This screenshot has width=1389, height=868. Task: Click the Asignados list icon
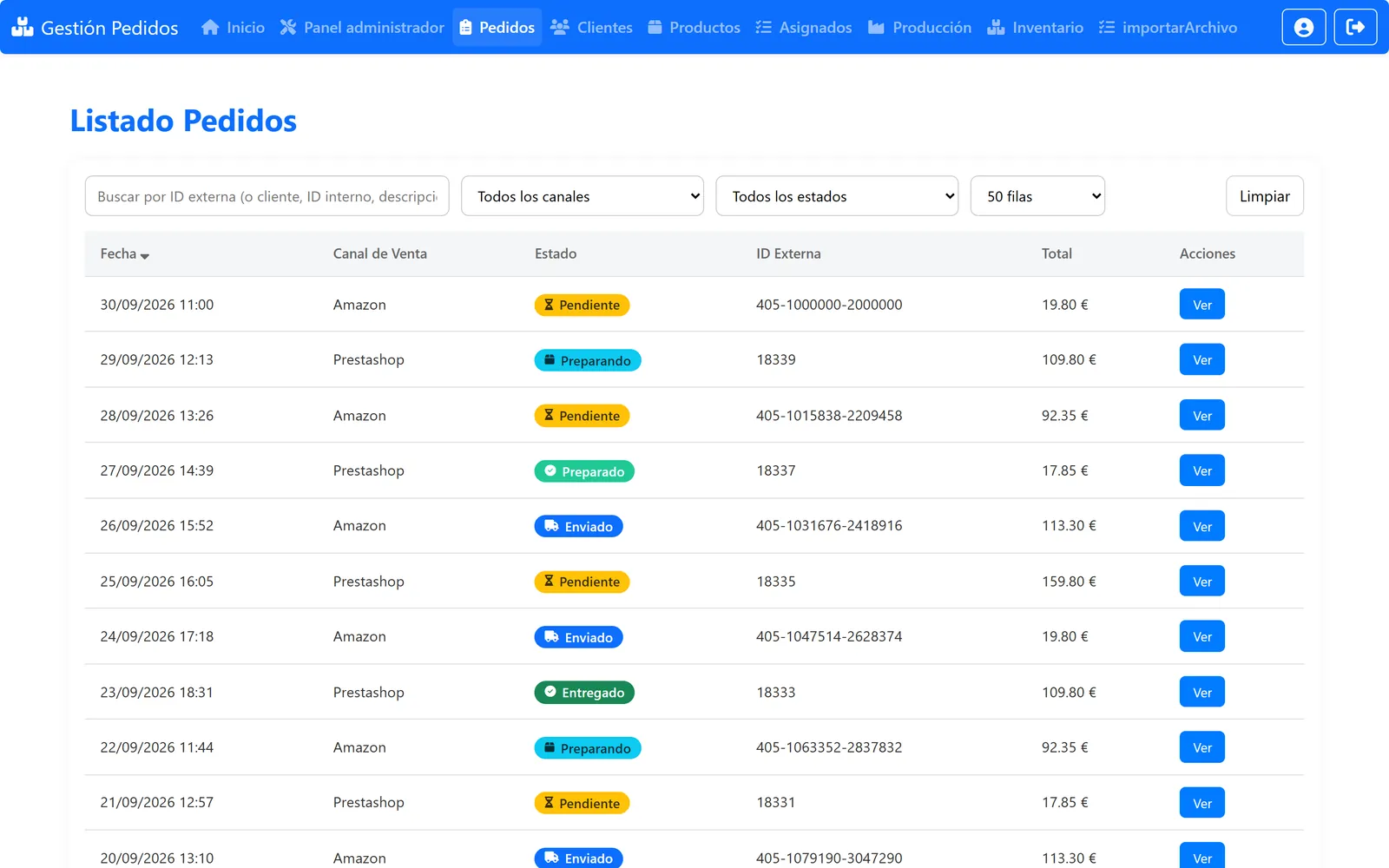[x=764, y=27]
